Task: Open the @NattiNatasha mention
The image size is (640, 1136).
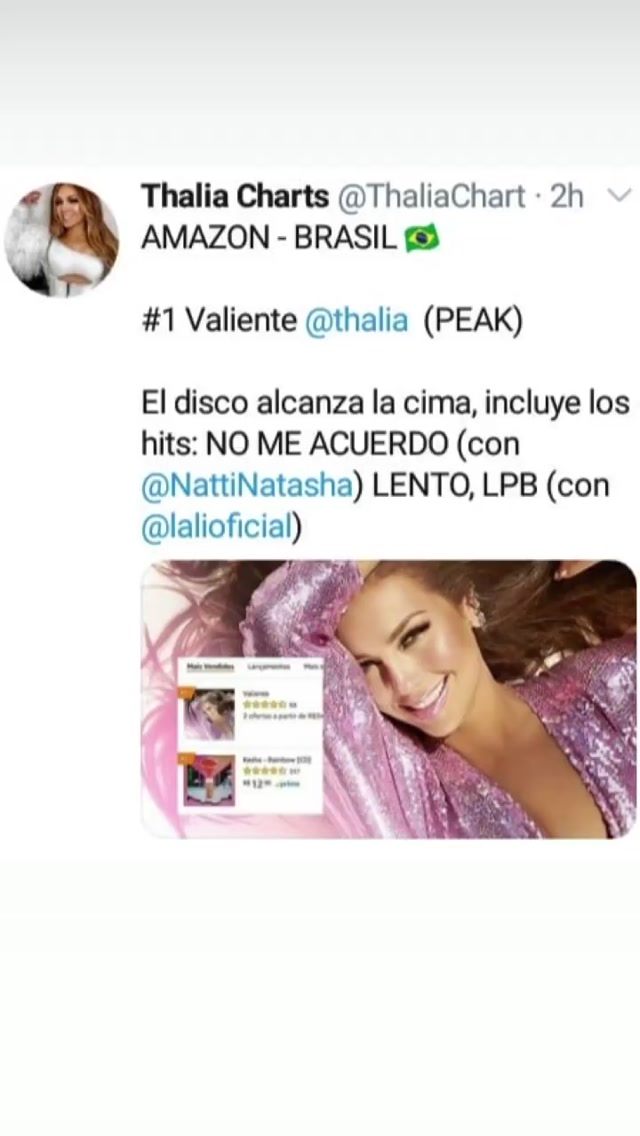Action: [x=246, y=485]
